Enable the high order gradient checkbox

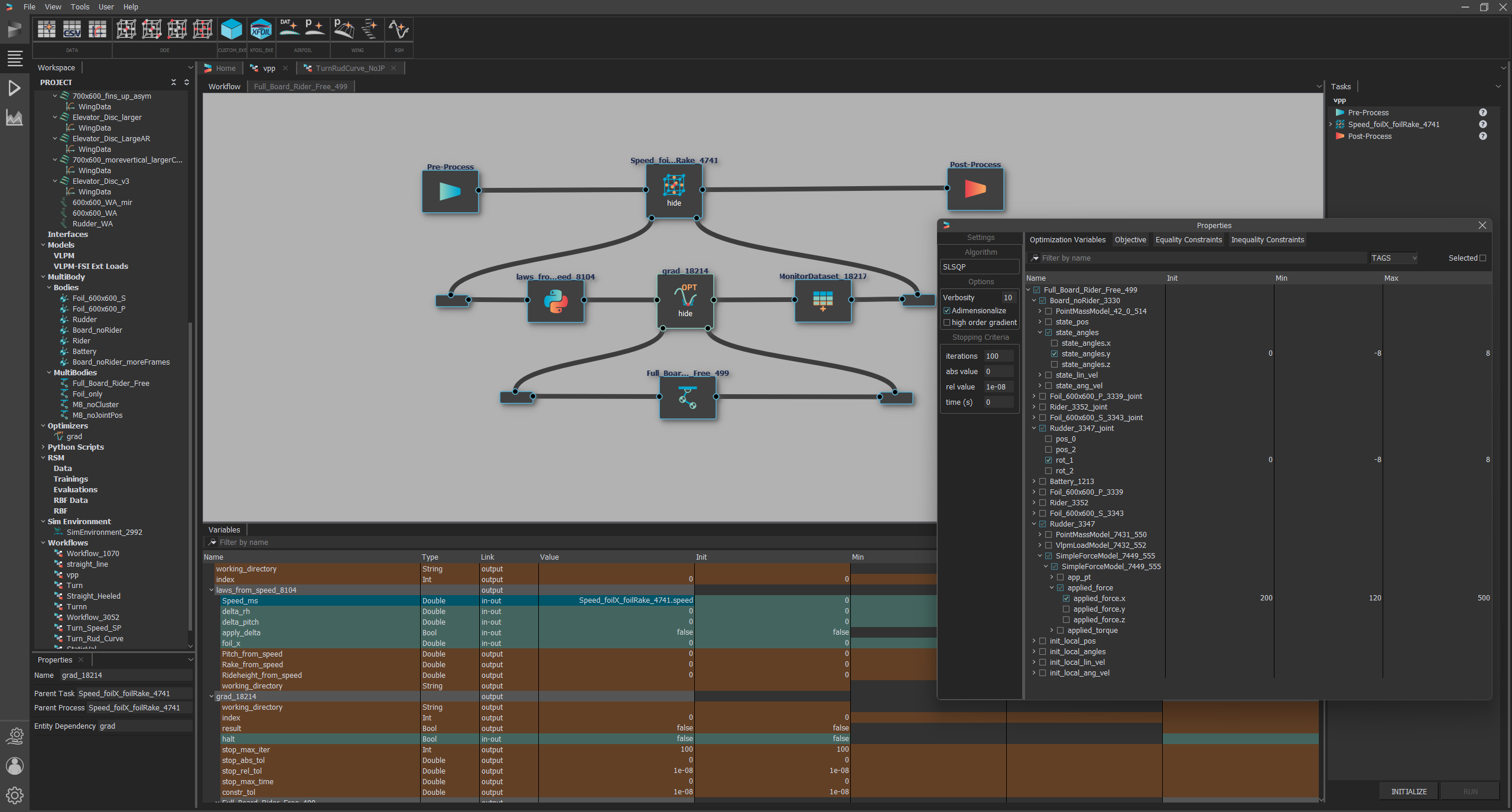click(947, 323)
